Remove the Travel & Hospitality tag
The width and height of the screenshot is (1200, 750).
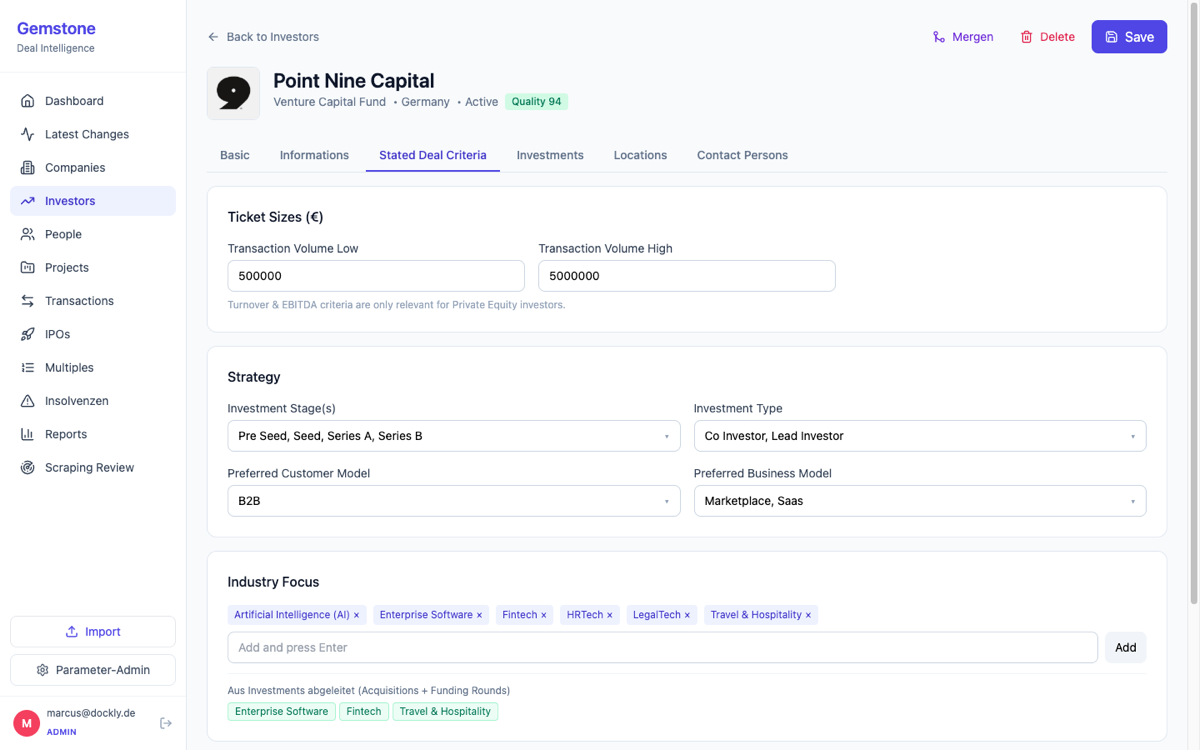pos(808,616)
